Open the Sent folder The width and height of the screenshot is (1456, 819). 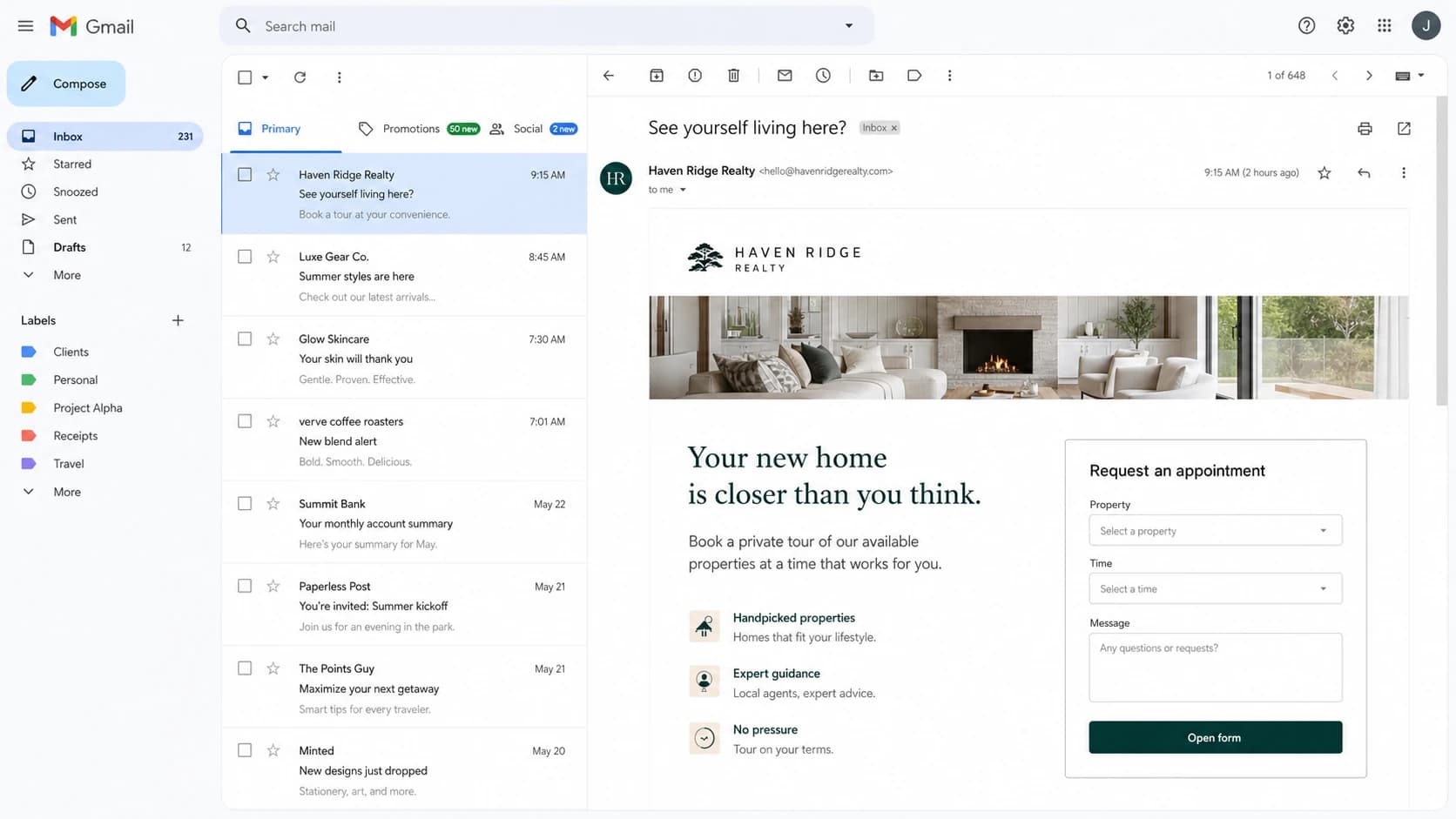point(104,219)
